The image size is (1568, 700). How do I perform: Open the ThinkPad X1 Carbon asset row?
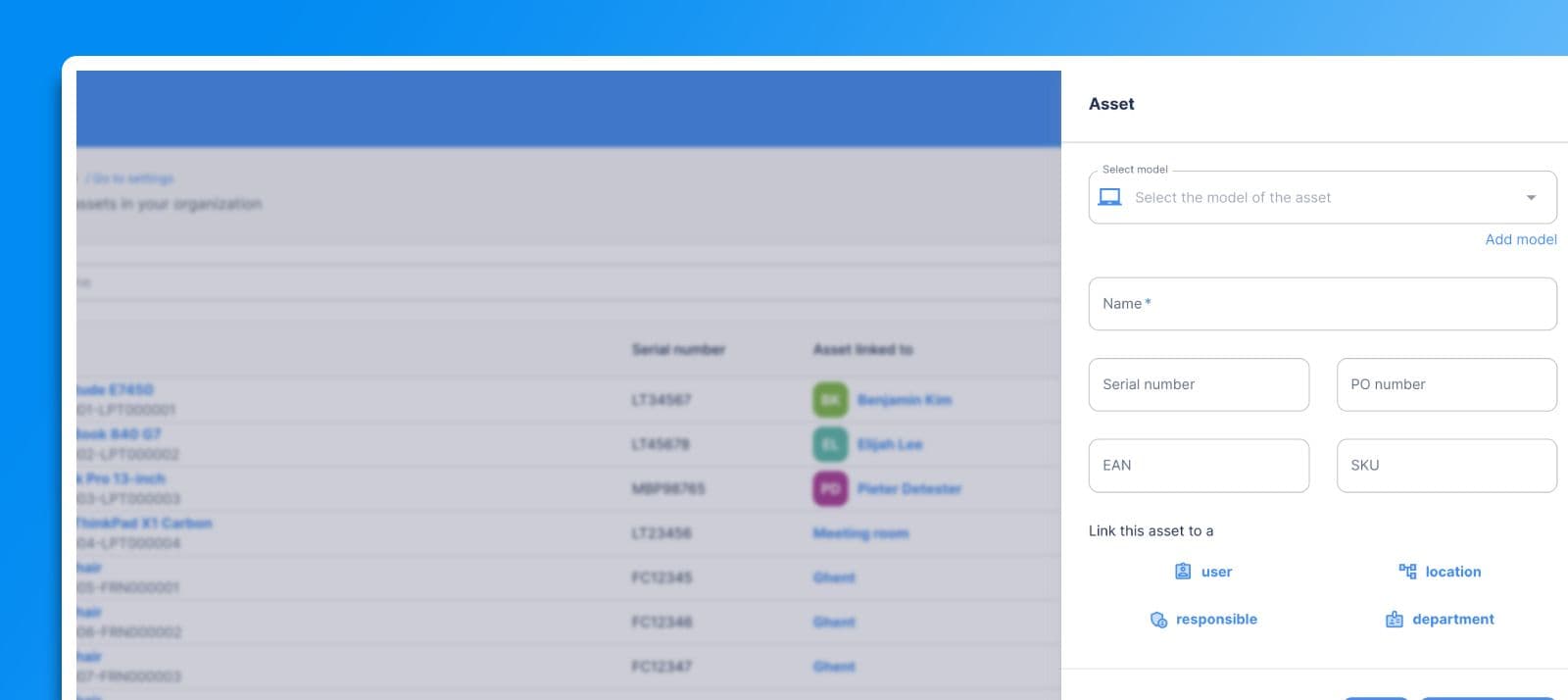(145, 524)
